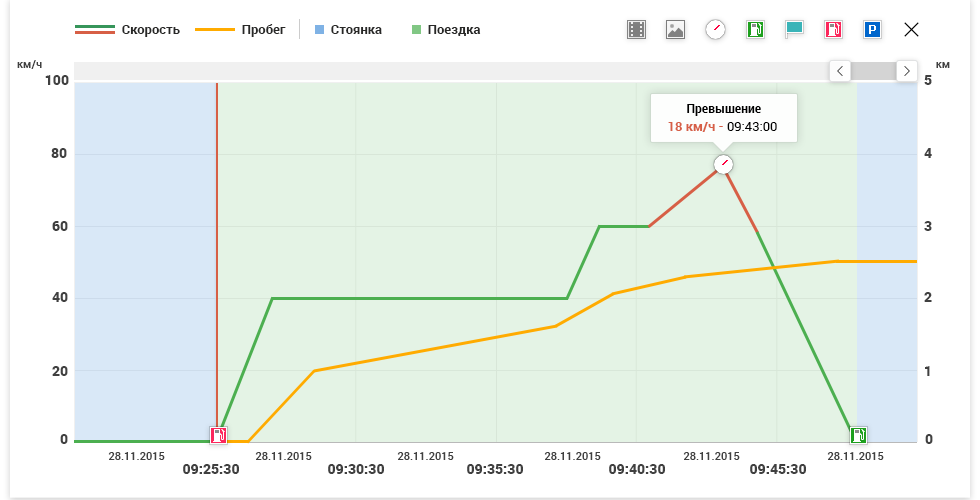Image resolution: width=980 pixels, height=500 pixels.
Task: Click the Превышение tooltip box
Action: click(x=723, y=118)
